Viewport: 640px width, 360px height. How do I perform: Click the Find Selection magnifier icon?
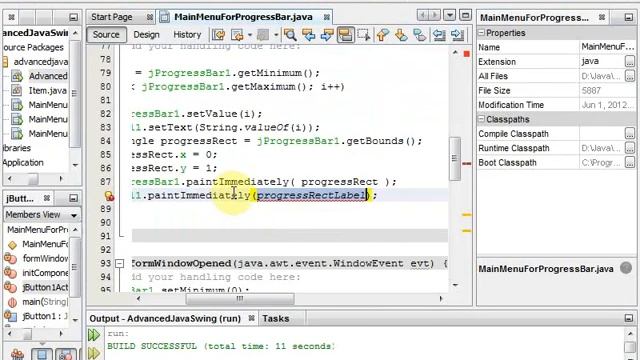[290, 35]
